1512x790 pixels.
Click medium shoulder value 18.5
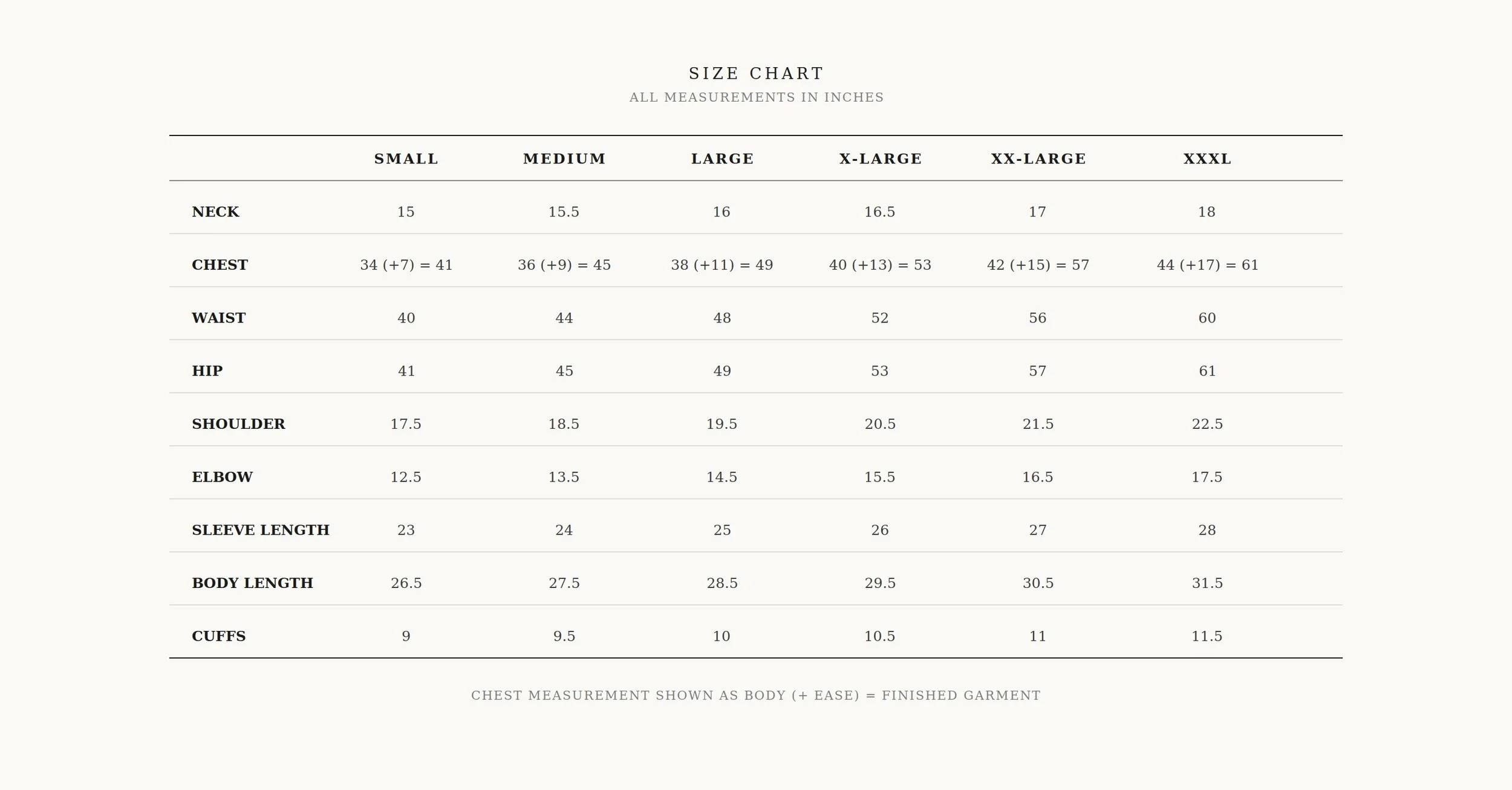coord(564,424)
